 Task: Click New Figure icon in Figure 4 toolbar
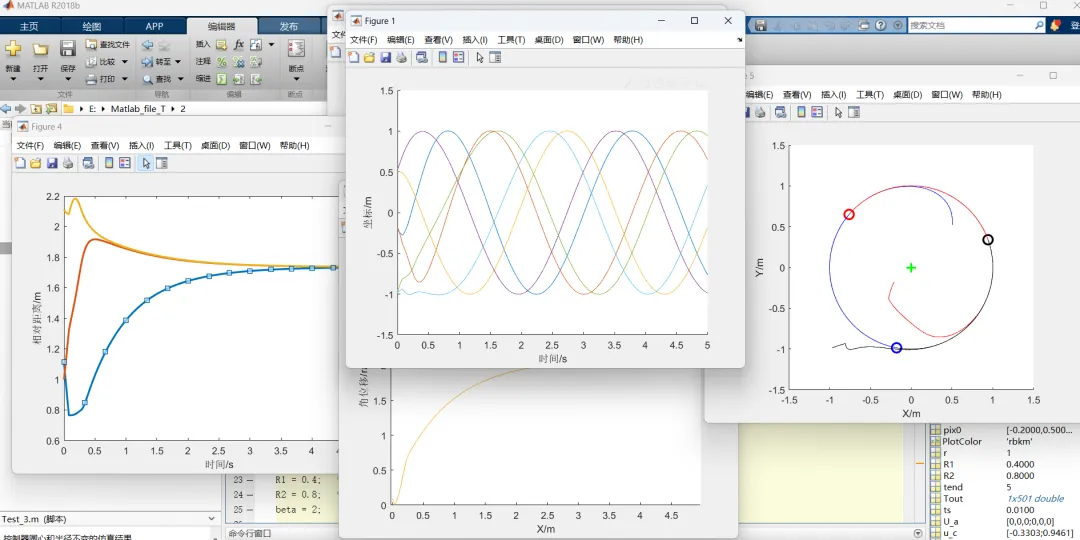21,163
